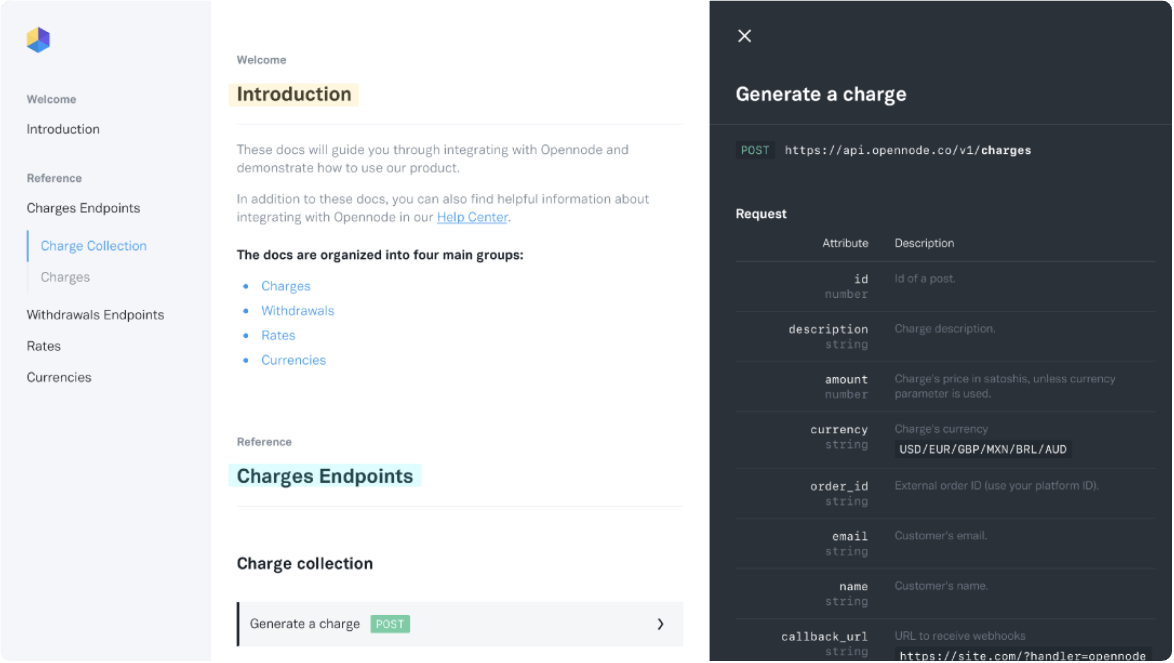The height and width of the screenshot is (663, 1174).
Task: Close the Generate a charge panel
Action: pos(744,36)
